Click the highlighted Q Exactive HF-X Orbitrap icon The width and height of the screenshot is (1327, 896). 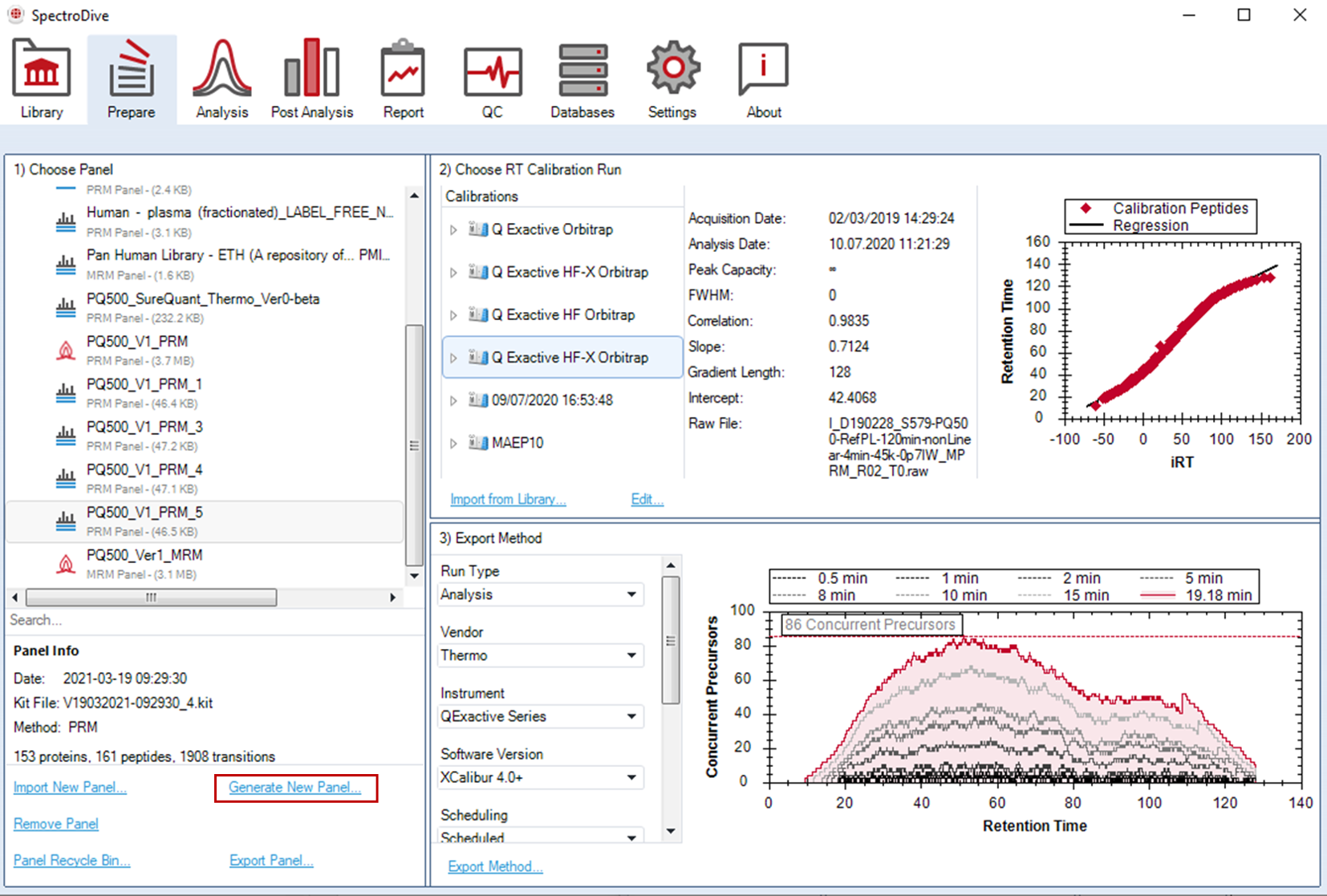tap(478, 357)
